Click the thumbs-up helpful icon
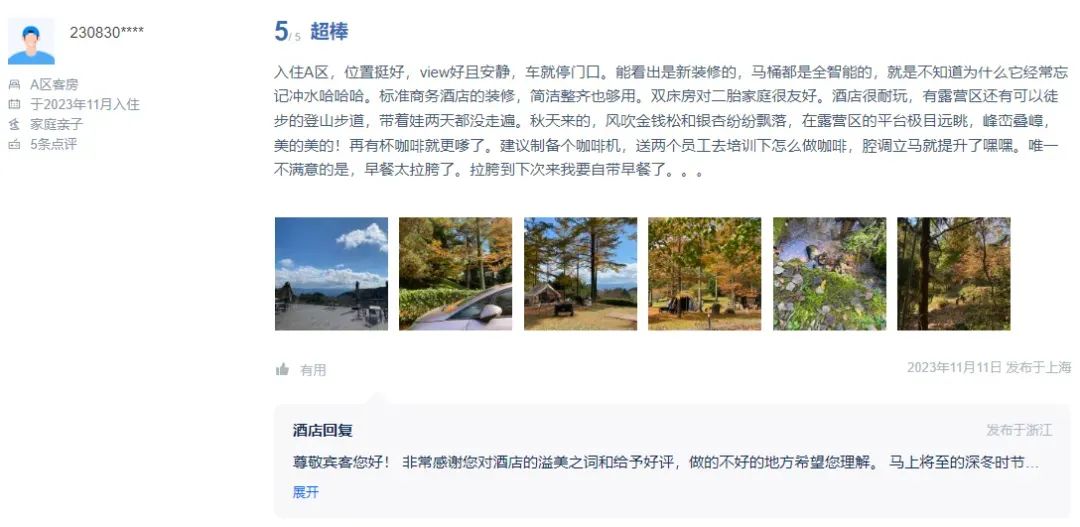 (x=282, y=370)
